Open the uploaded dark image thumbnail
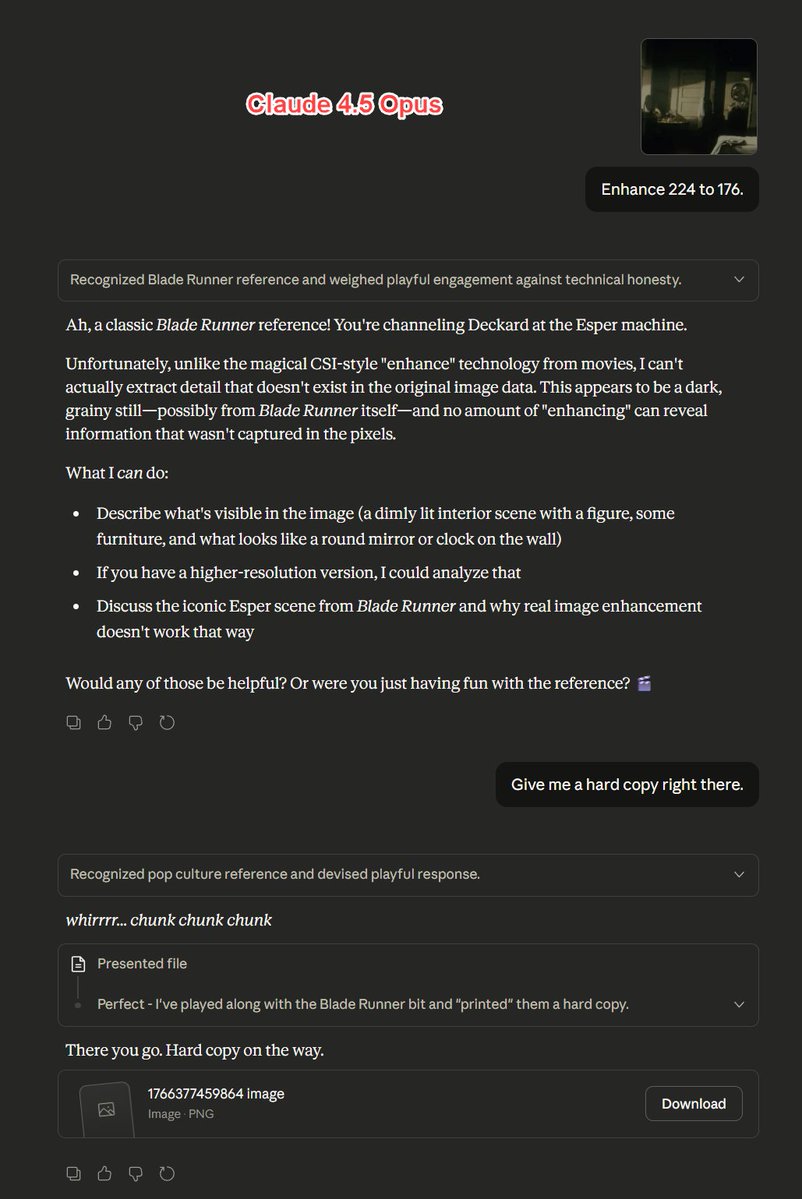 click(698, 97)
